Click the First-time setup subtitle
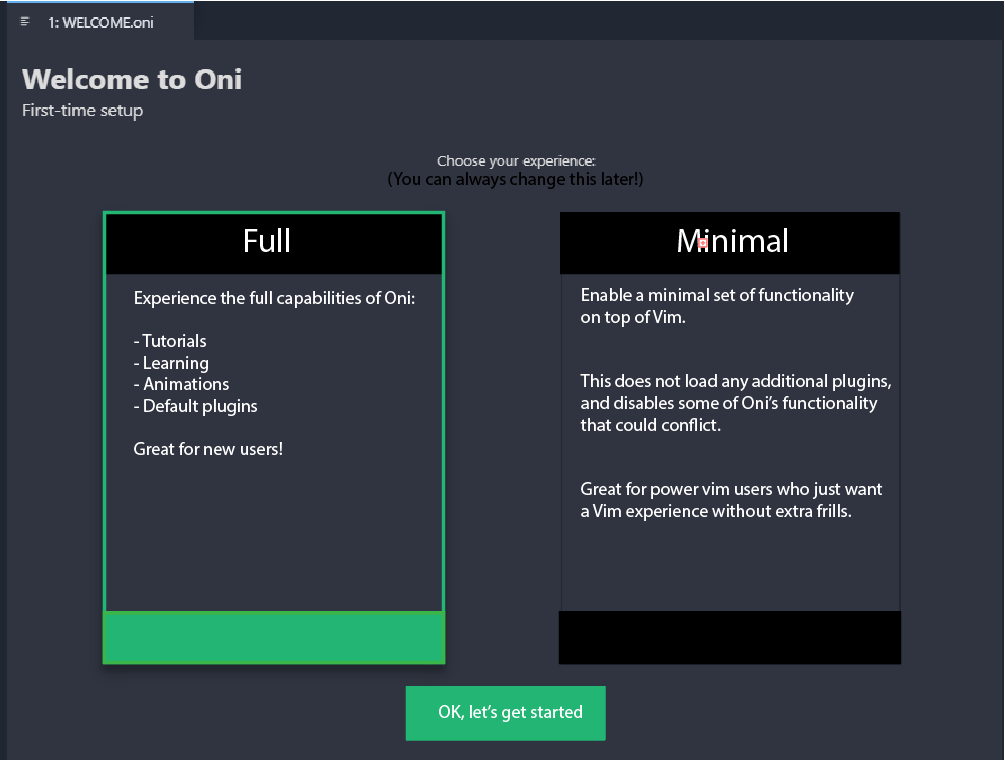 [82, 110]
